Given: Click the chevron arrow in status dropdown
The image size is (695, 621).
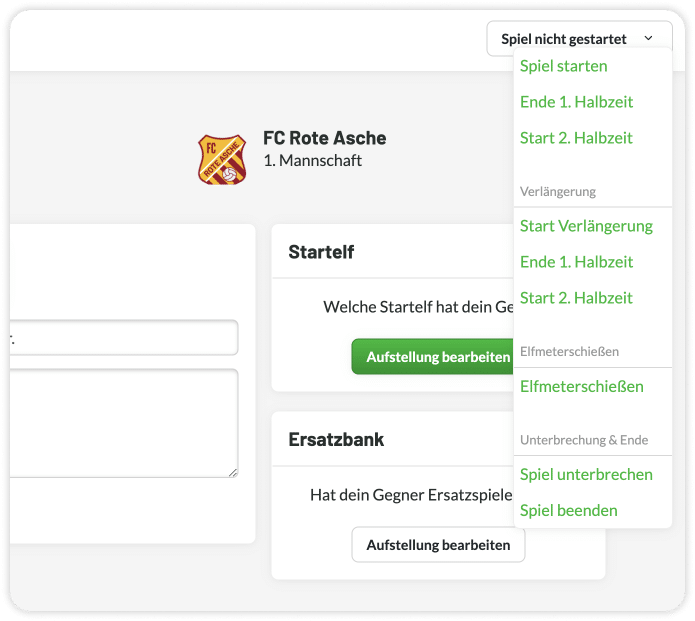Looking at the screenshot, I should pos(648,39).
